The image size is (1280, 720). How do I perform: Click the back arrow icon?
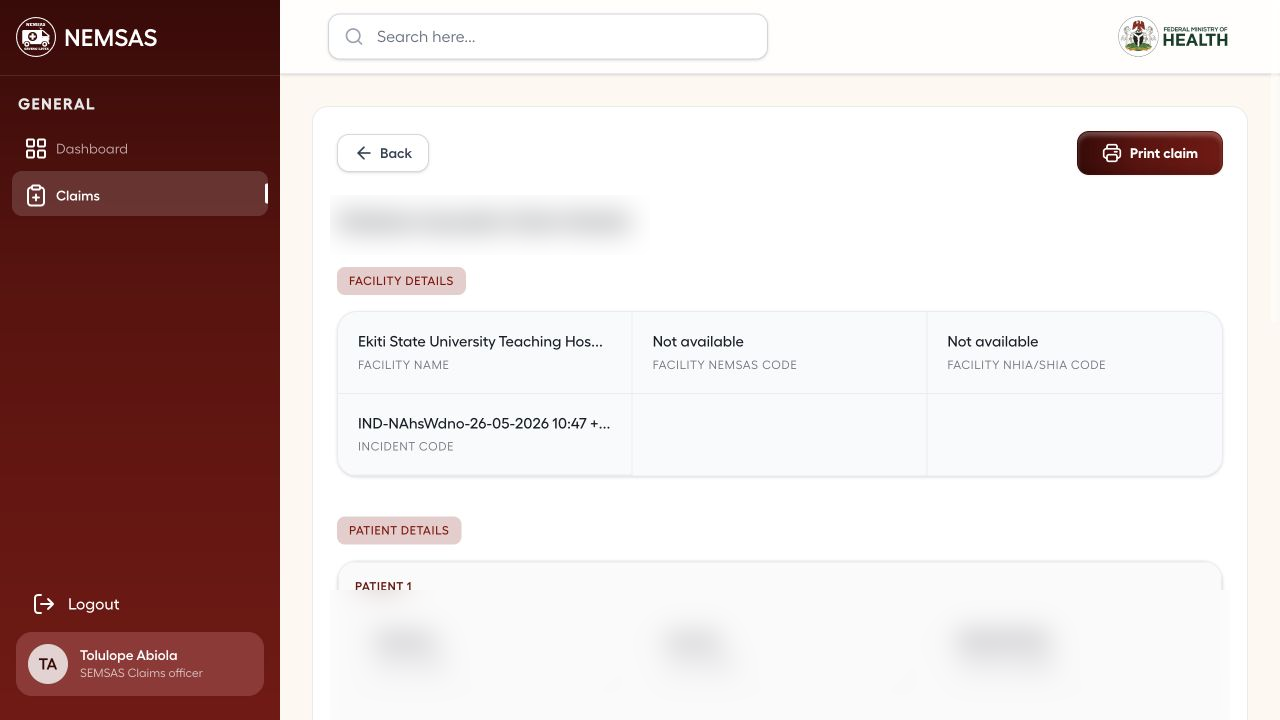pyautogui.click(x=364, y=153)
